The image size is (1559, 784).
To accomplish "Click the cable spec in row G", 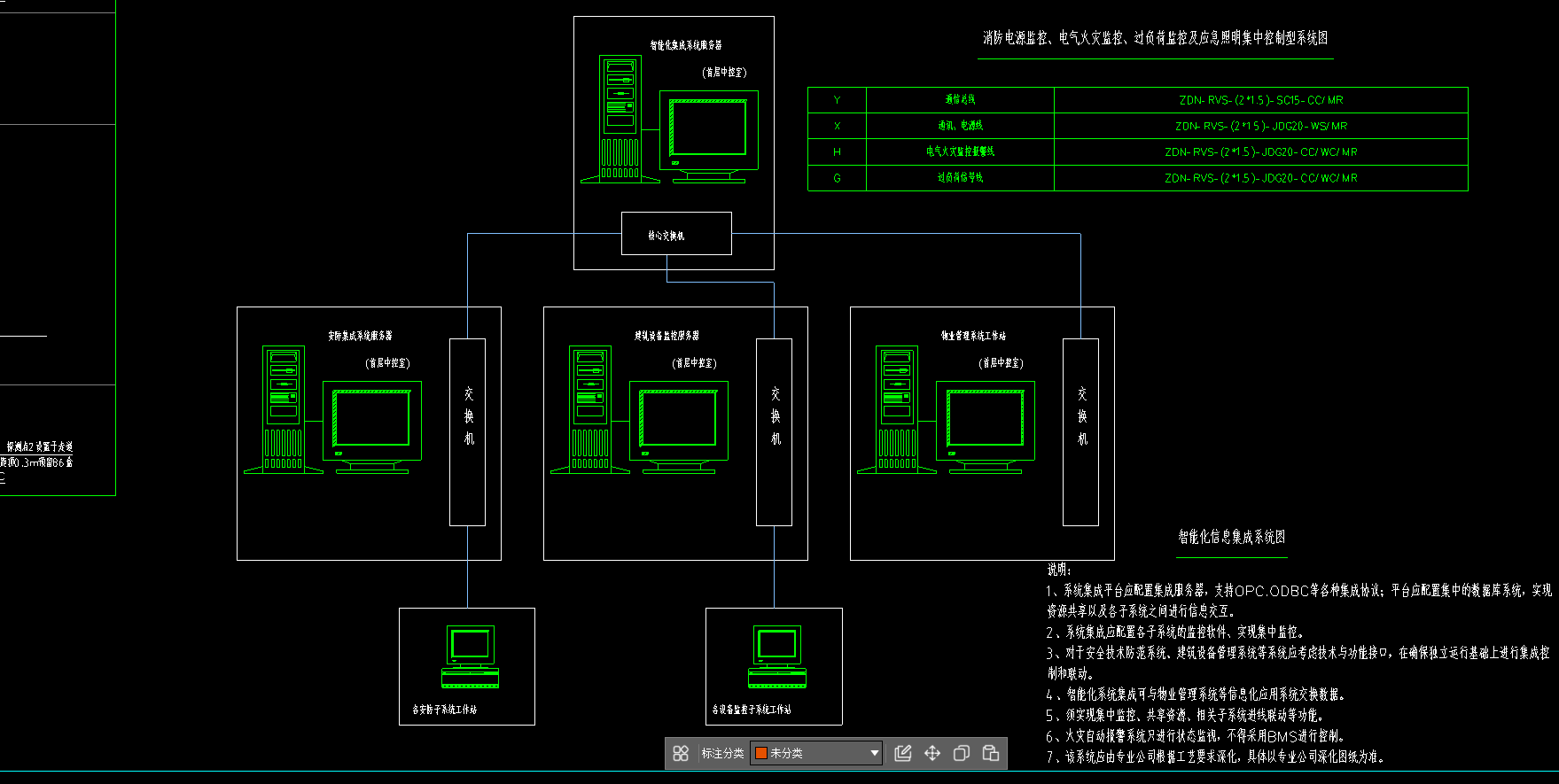I will tap(1260, 178).
